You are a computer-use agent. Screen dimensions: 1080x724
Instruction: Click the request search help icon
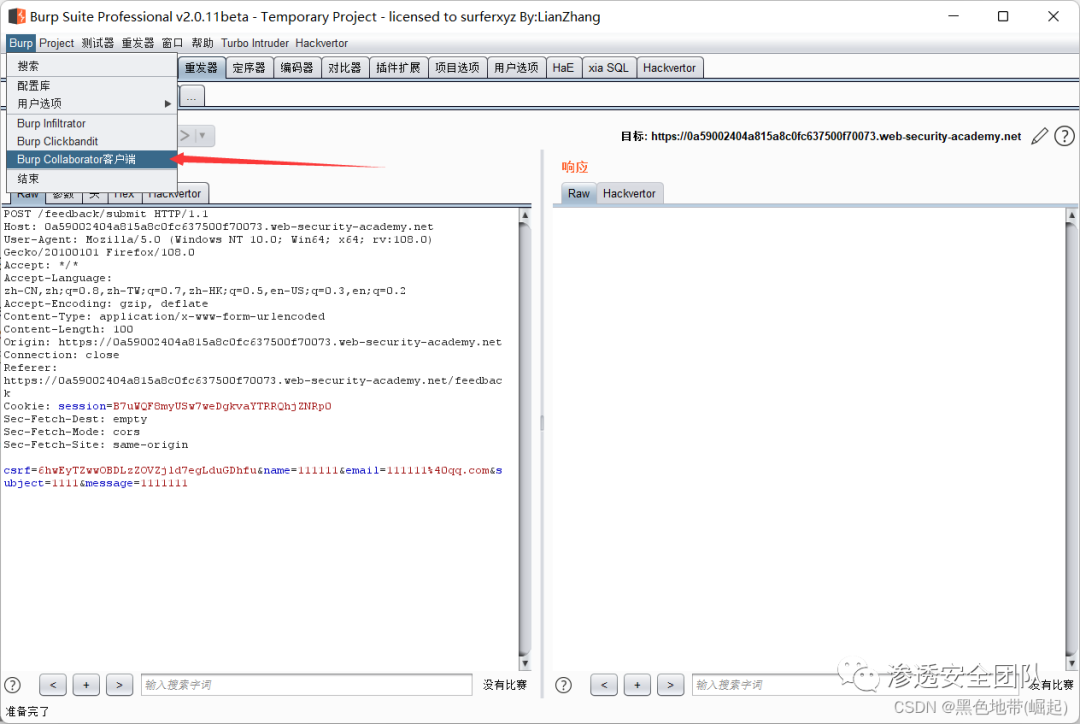point(12,685)
